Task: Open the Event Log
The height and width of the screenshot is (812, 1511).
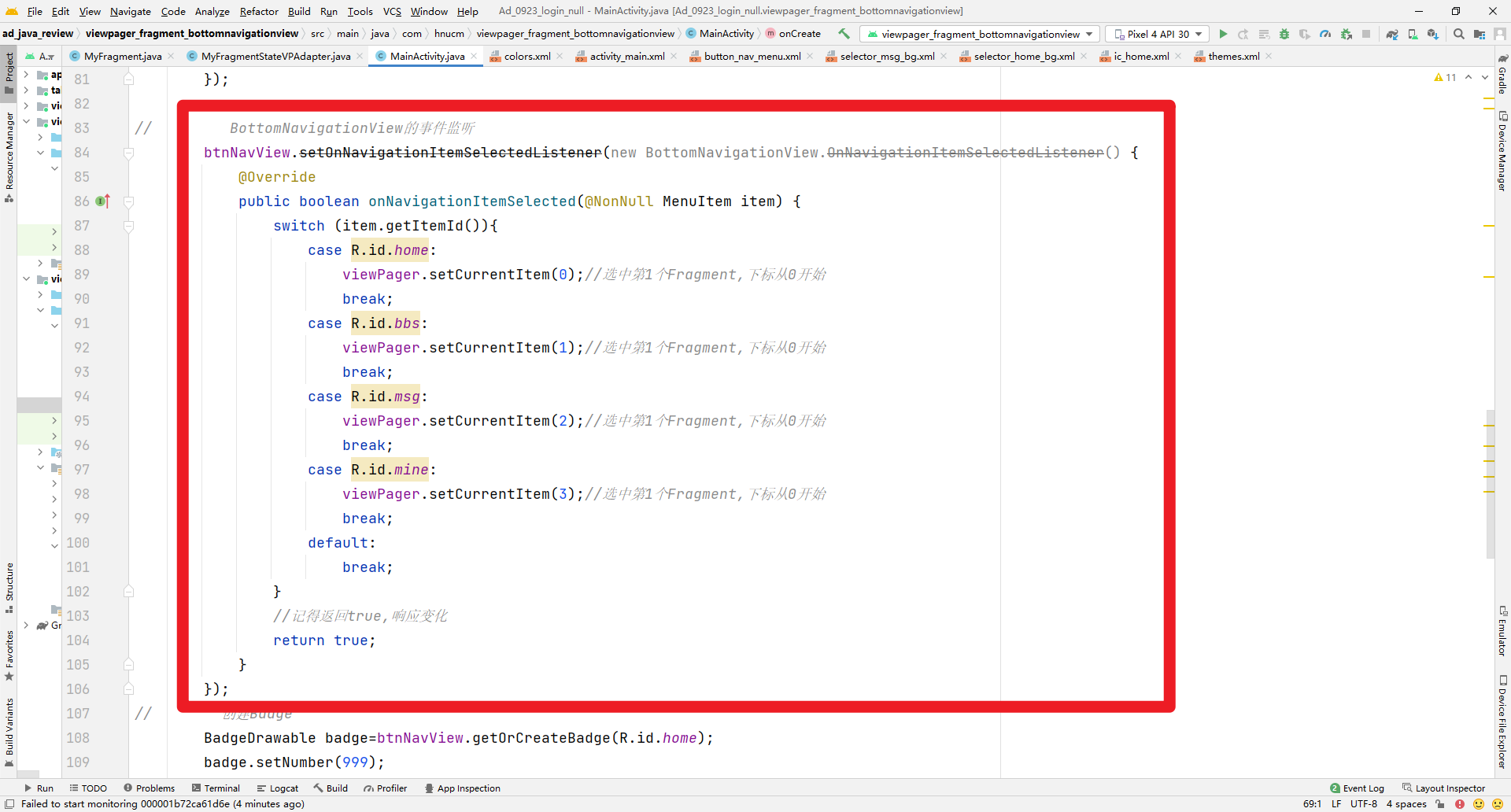Action: click(1357, 788)
